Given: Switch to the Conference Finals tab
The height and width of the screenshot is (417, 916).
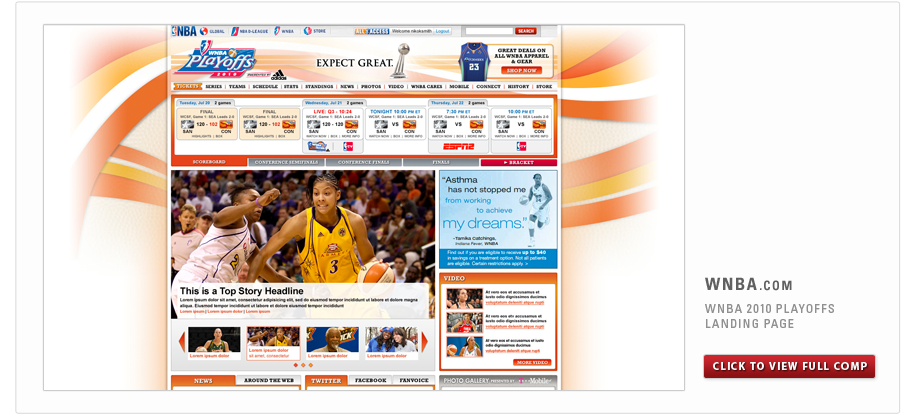Looking at the screenshot, I should pyautogui.click(x=359, y=162).
